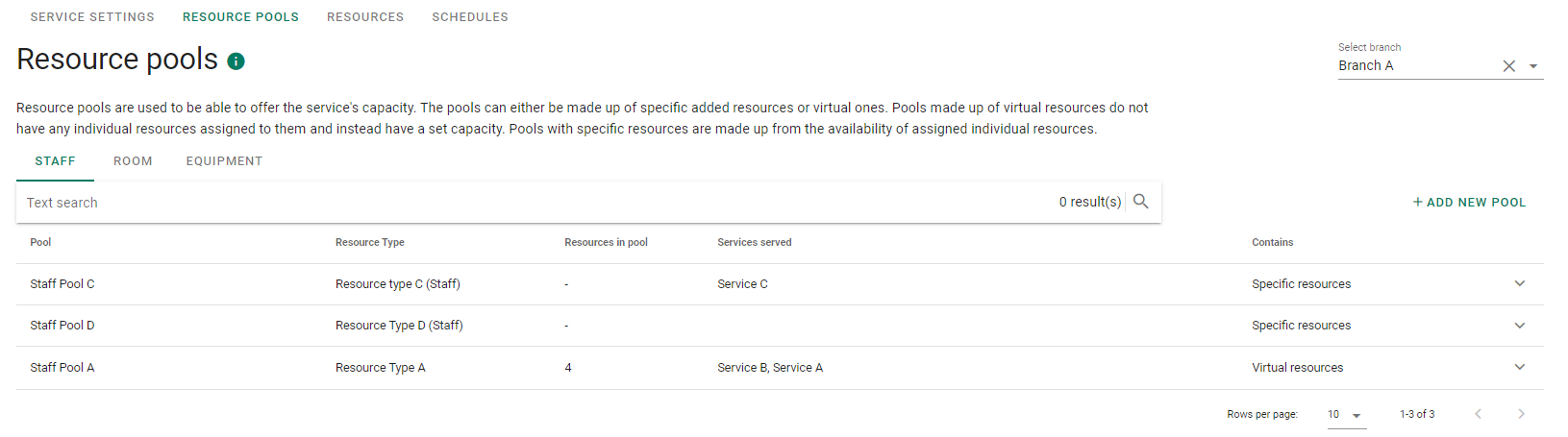Screen dimensions: 1568x437
Task: Expand the Staff Pool D row
Action: pos(1520,326)
